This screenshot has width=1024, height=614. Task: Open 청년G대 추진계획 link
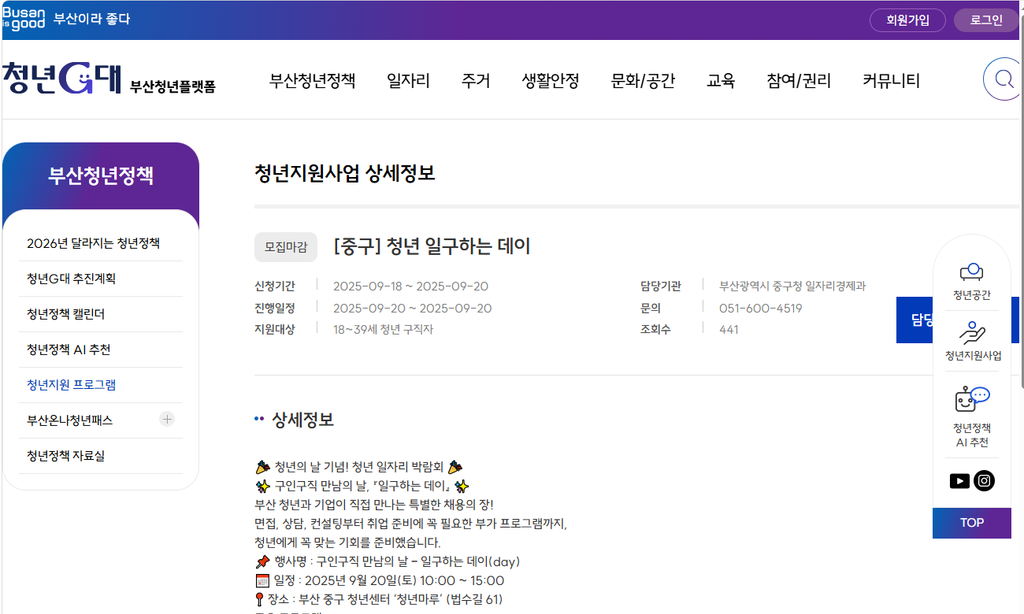(71, 278)
